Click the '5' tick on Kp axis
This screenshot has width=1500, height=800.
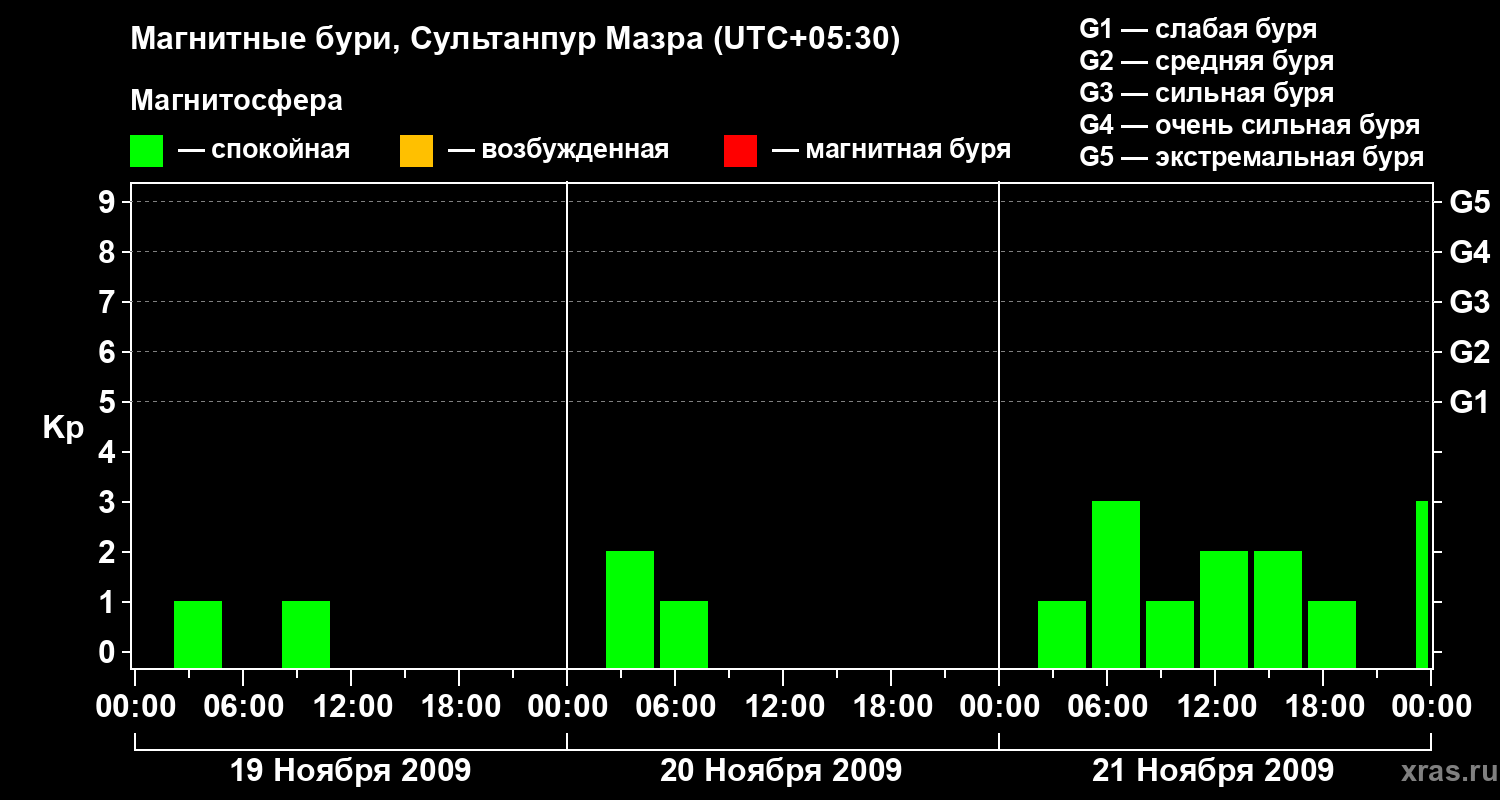(x=109, y=402)
